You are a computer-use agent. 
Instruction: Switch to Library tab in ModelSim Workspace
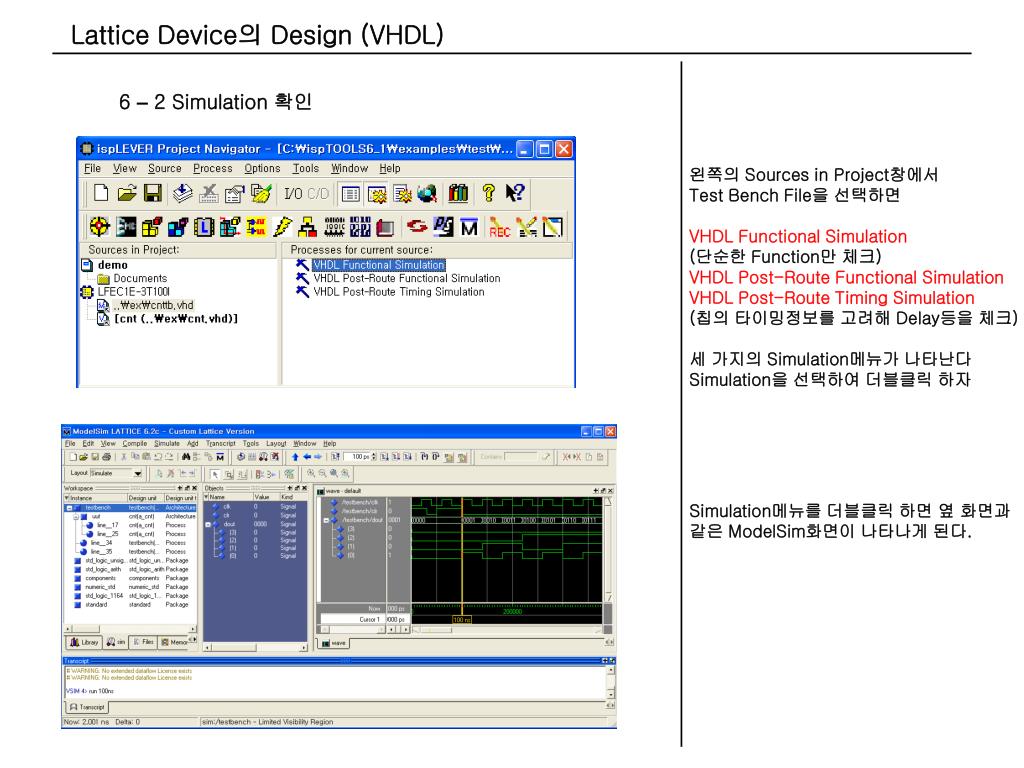point(84,643)
